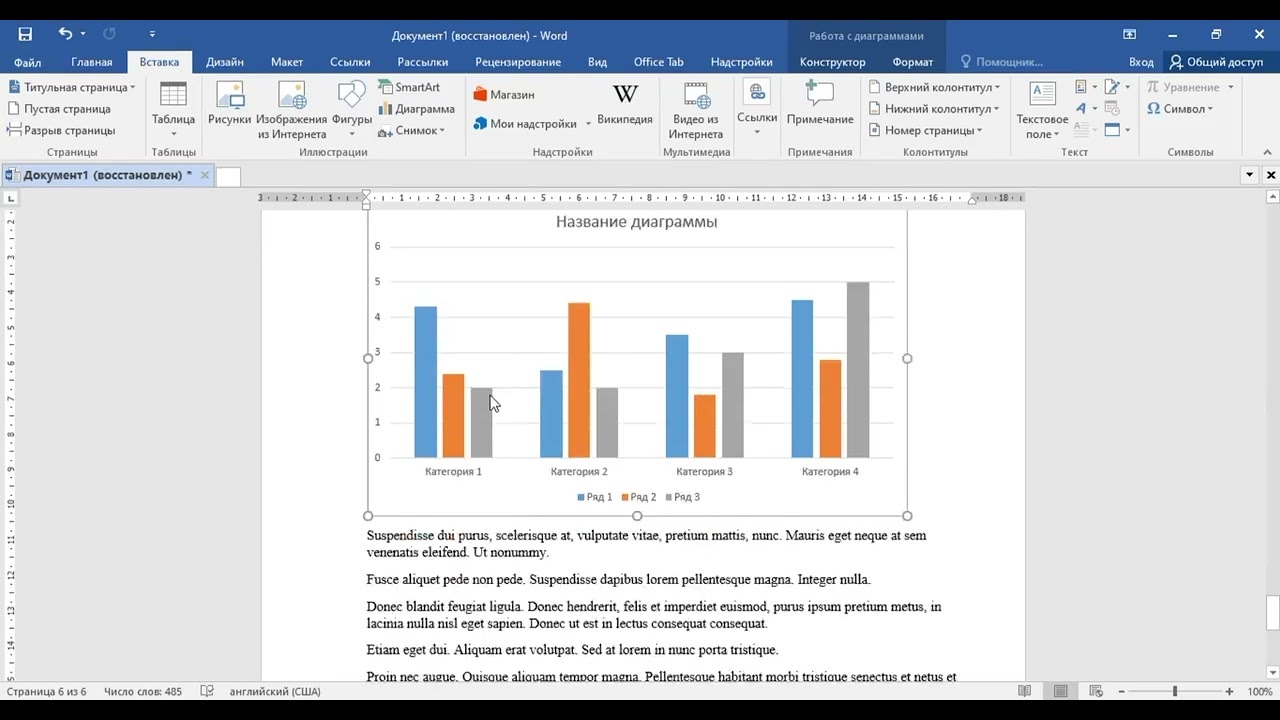Open Изображения из Интернета online pictures
Screen dimensions: 1280x720
click(292, 111)
